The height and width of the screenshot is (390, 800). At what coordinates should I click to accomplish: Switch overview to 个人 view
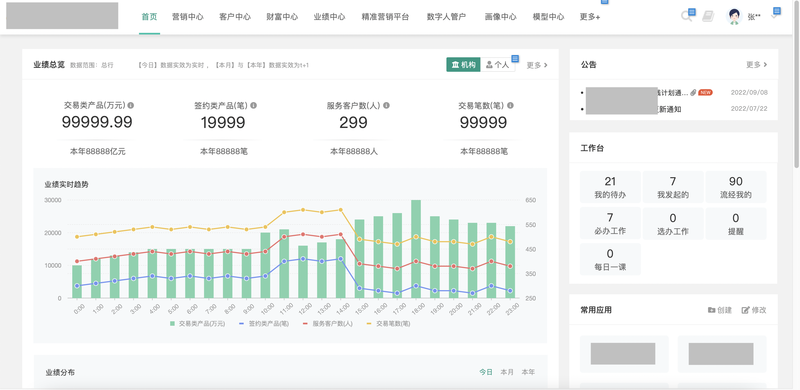[498, 65]
